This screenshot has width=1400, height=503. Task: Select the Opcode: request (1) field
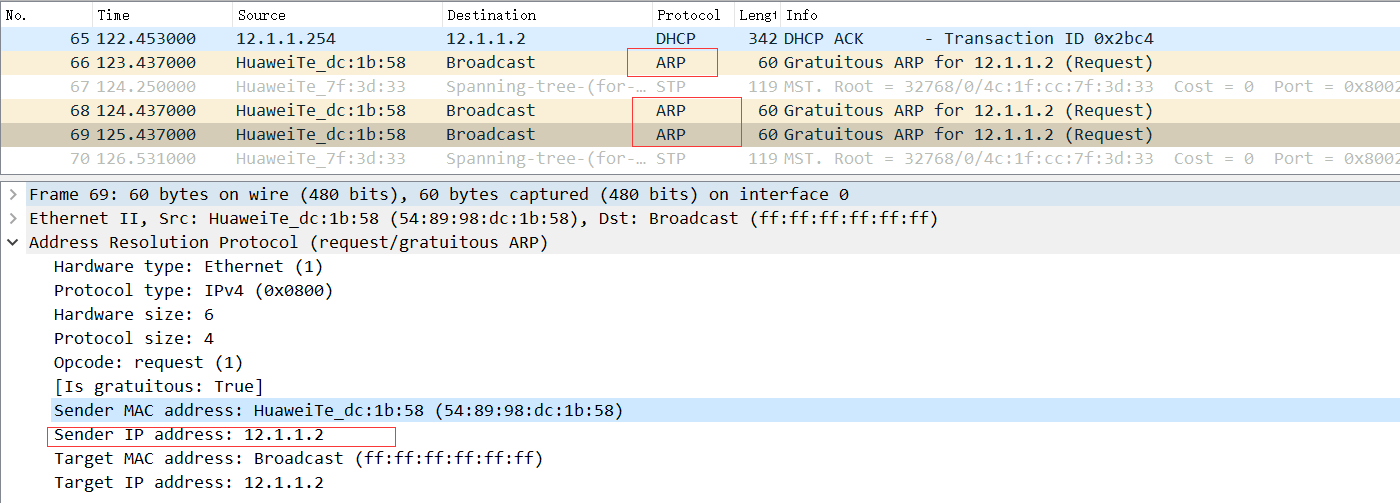point(148,362)
